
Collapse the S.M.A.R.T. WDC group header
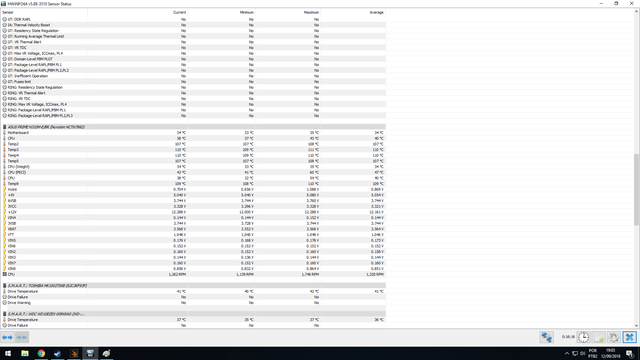click(x=193, y=314)
